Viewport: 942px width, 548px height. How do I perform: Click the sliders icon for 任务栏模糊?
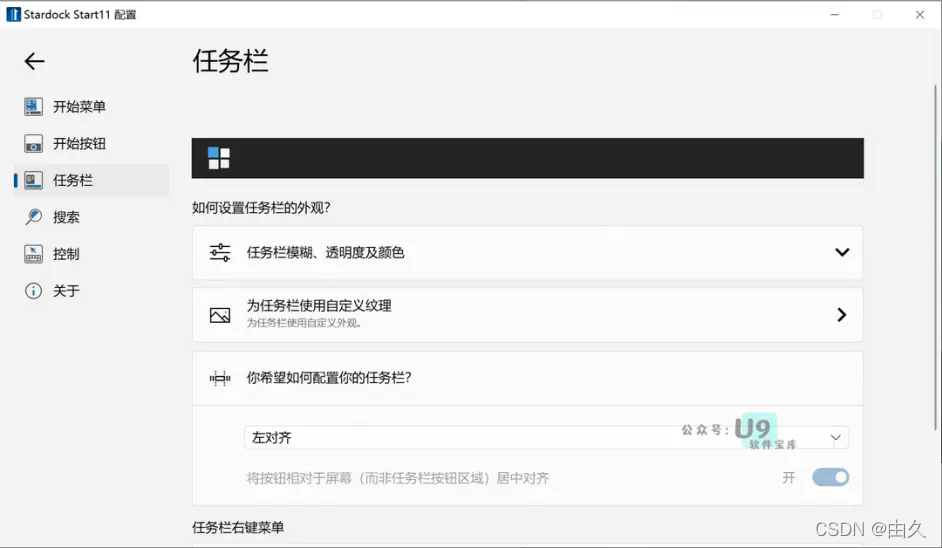pyautogui.click(x=220, y=252)
